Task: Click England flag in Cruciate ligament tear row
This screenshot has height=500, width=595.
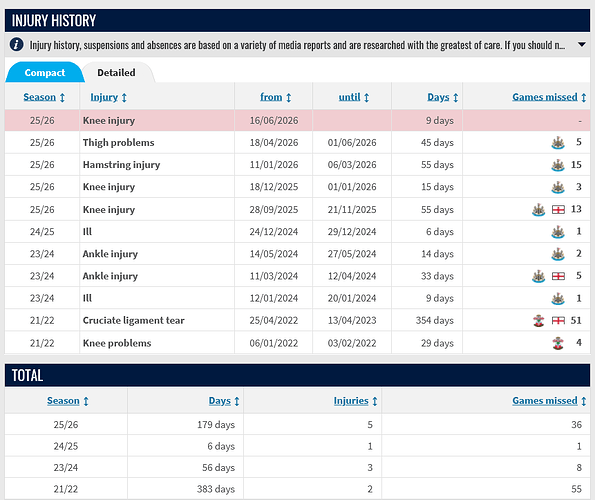Action: point(558,321)
